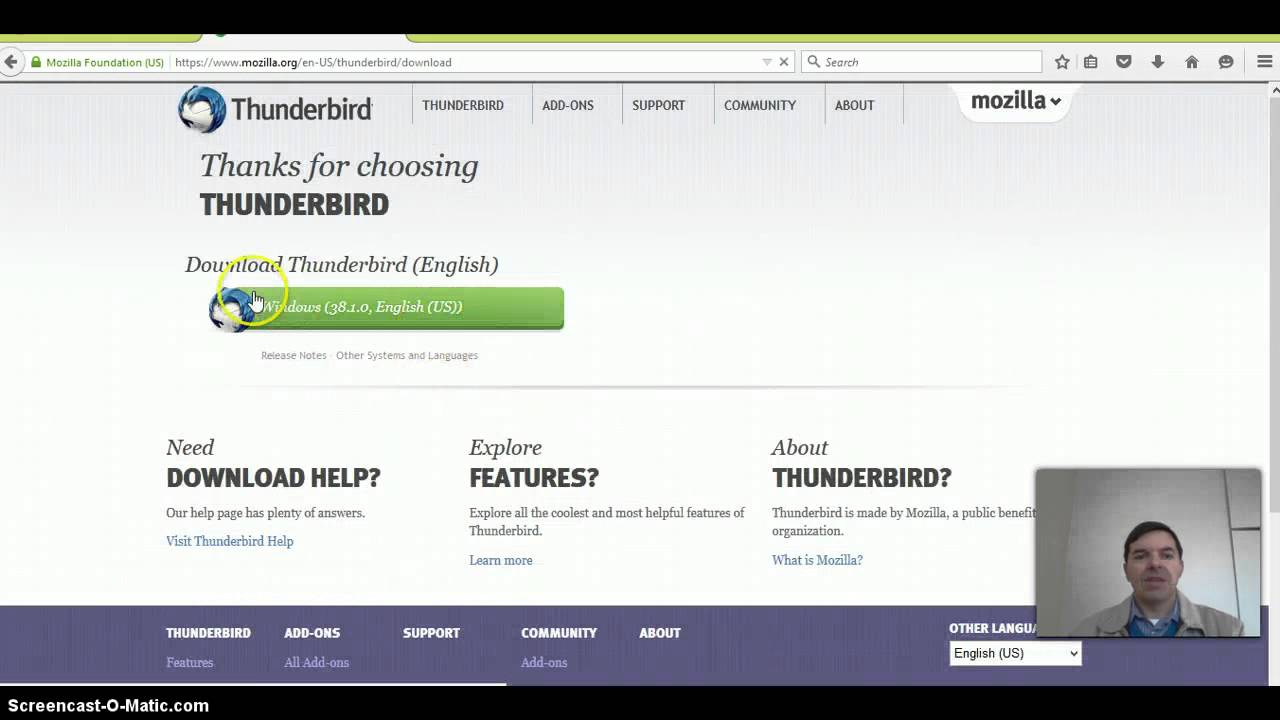Click the green Windows download button
Image resolution: width=1280 pixels, height=720 pixels.
[x=386, y=308]
